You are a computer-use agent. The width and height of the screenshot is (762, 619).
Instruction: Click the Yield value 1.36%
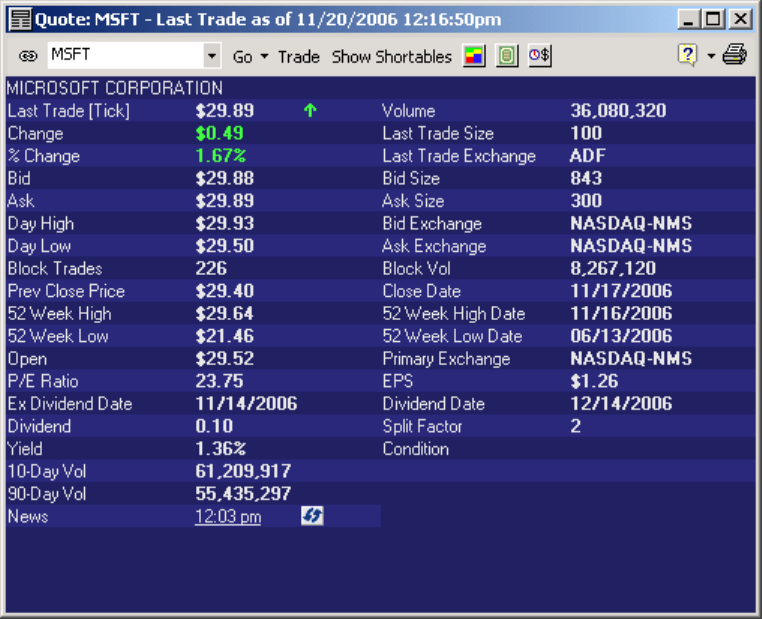tap(221, 448)
